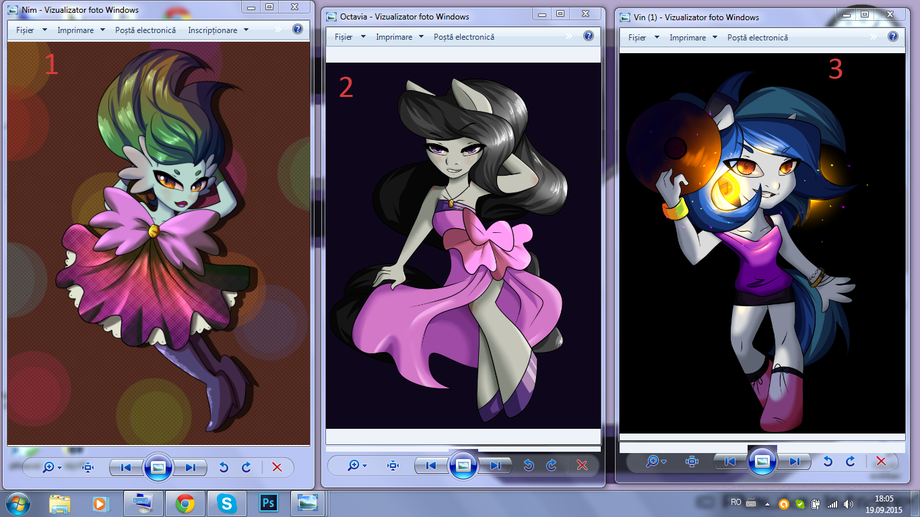Screen dimensions: 920x517
Task: Go to next image in Nim window
Action: pyautogui.click(x=190, y=467)
